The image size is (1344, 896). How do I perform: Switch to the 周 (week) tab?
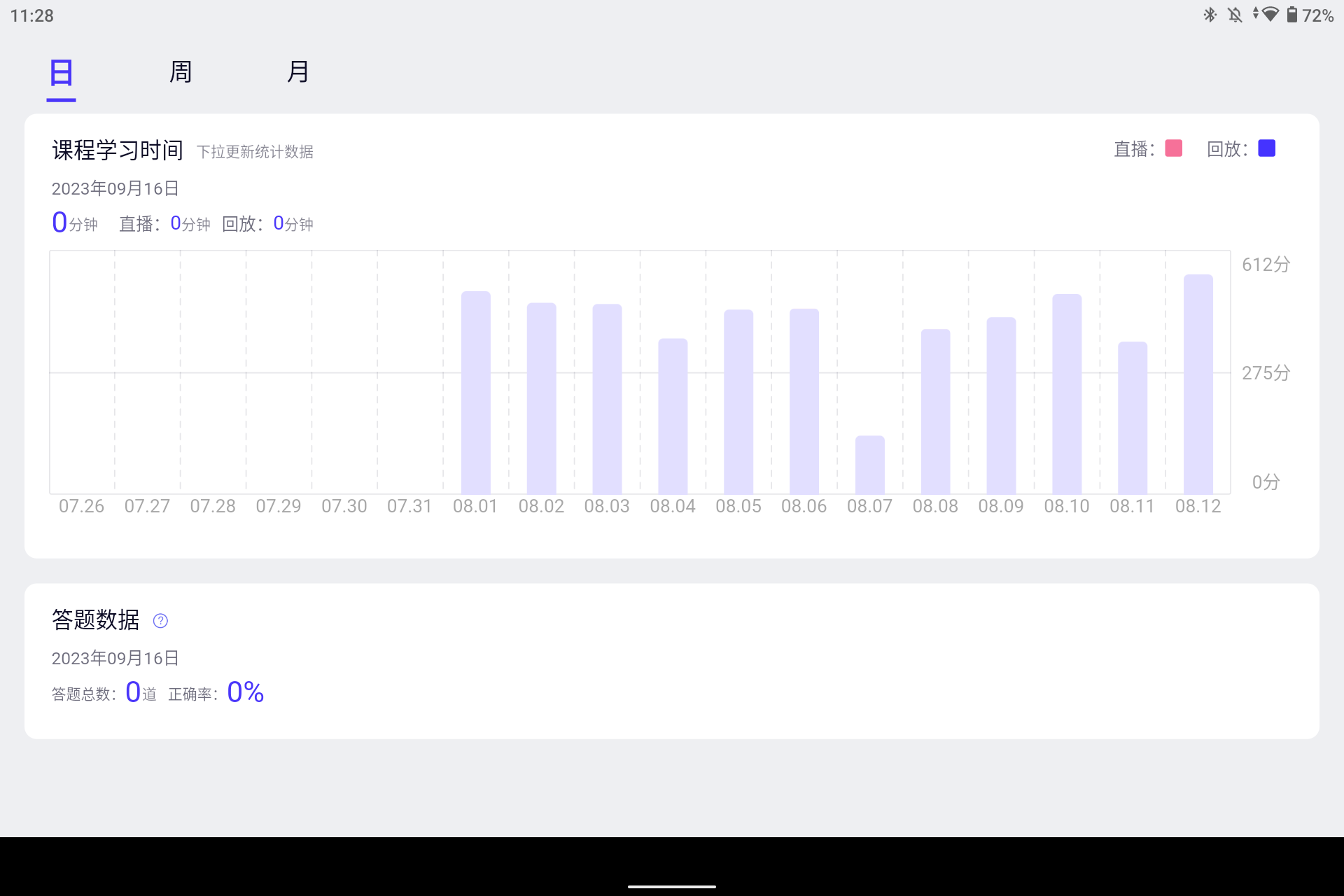coord(181,72)
